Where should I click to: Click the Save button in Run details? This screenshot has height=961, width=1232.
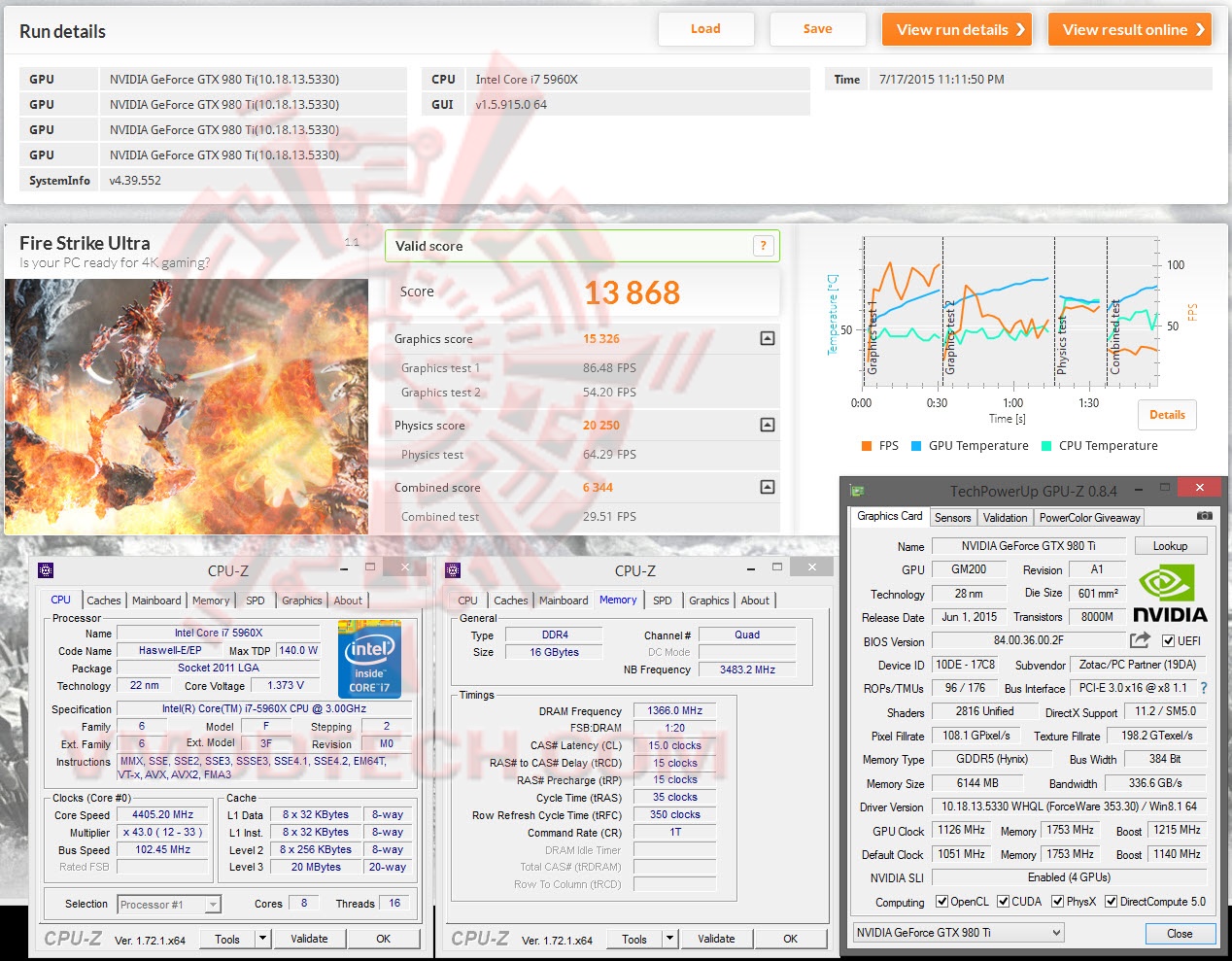coord(817,29)
